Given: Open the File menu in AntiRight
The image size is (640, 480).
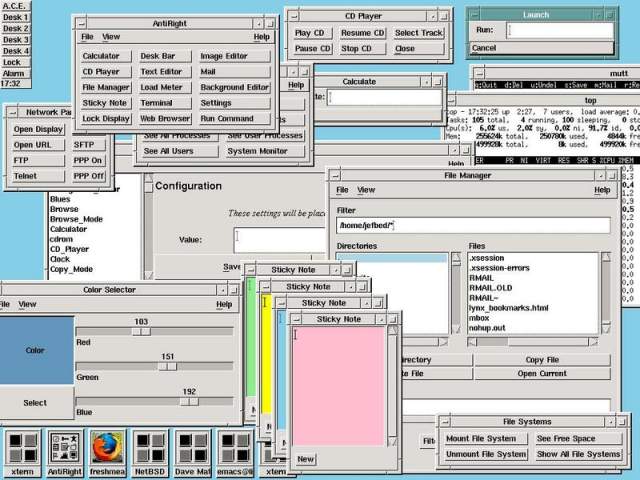Looking at the screenshot, I should coord(88,37).
